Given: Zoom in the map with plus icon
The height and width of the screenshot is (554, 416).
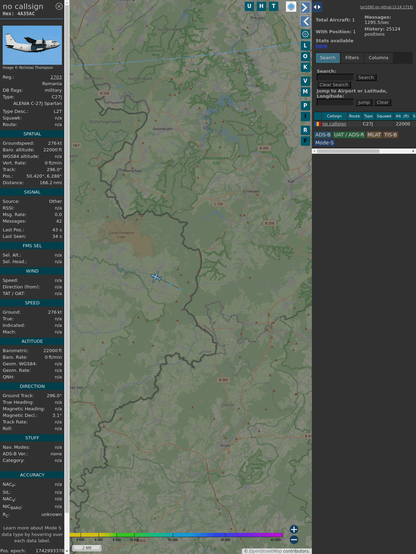Looking at the screenshot, I should point(294,529).
